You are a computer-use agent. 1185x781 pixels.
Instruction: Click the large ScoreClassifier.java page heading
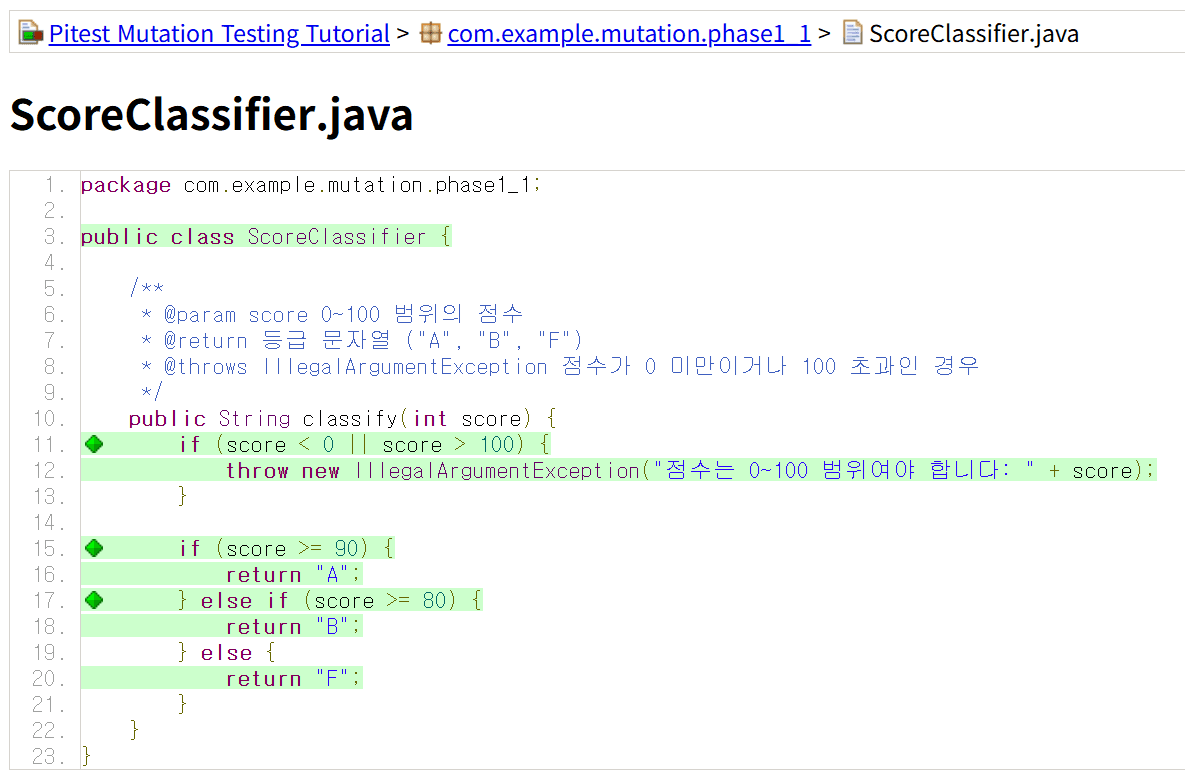(212, 115)
